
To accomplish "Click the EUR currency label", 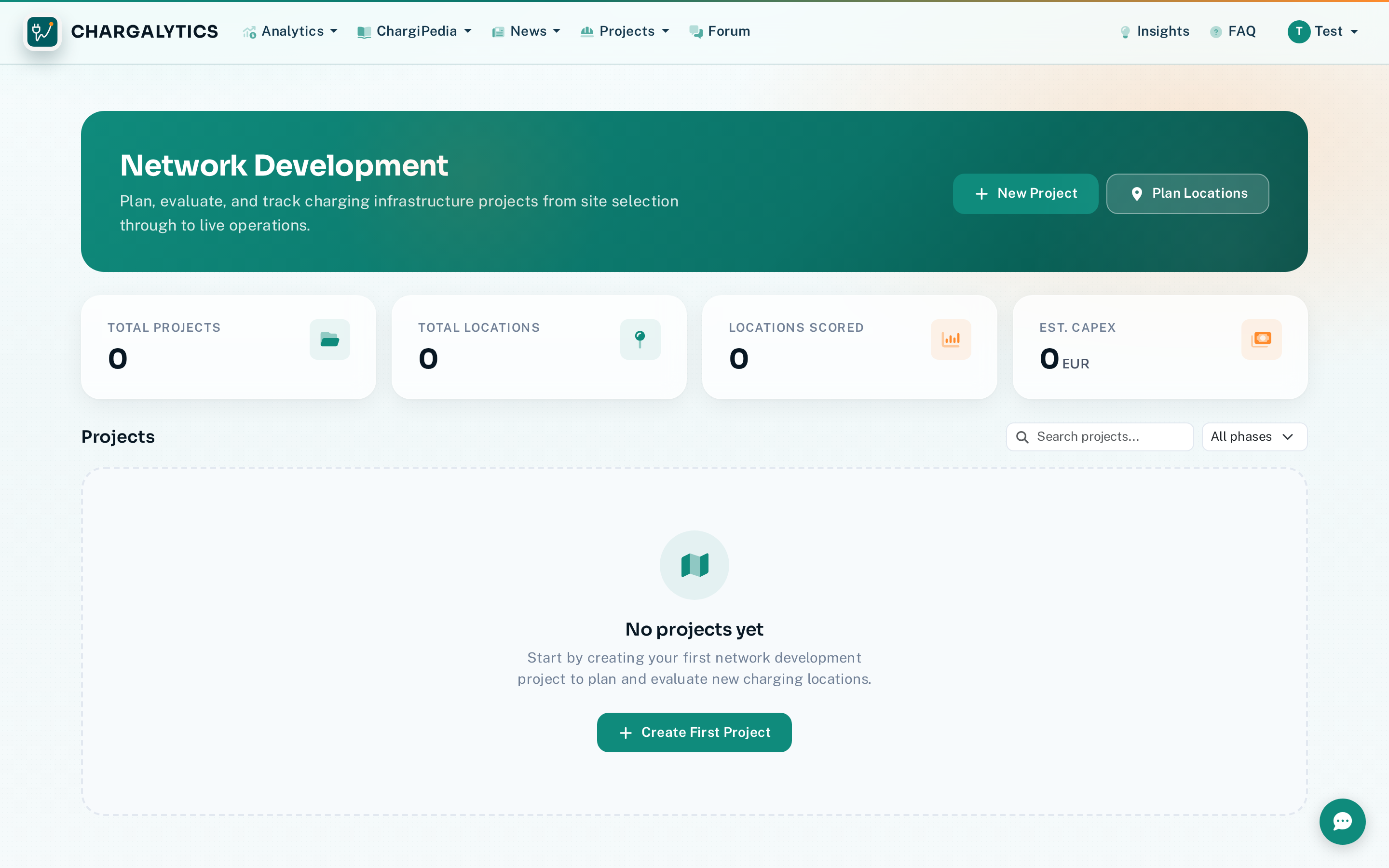I will (1076, 364).
